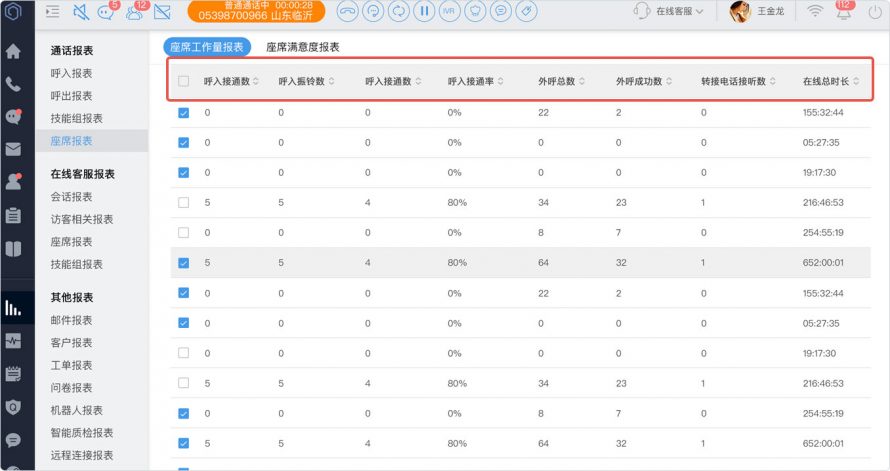Sort by 在线总时长 column arrows

856,81
